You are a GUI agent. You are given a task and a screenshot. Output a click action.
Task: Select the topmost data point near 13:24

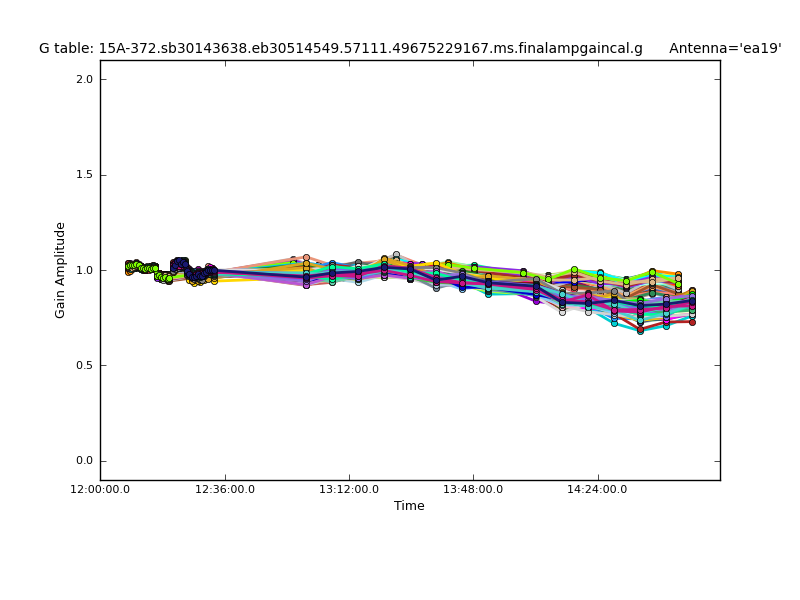396,255
